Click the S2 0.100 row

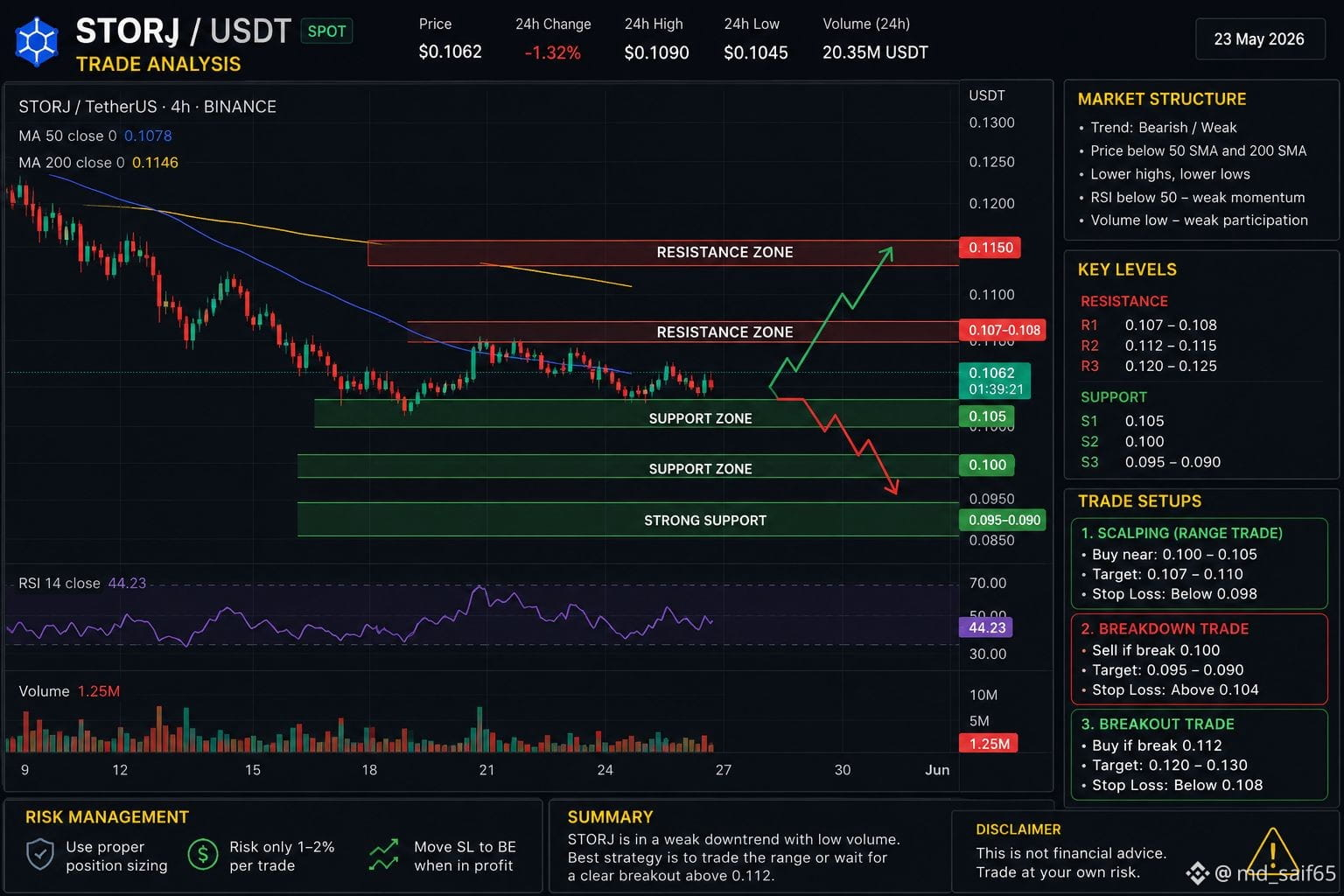(x=1123, y=442)
